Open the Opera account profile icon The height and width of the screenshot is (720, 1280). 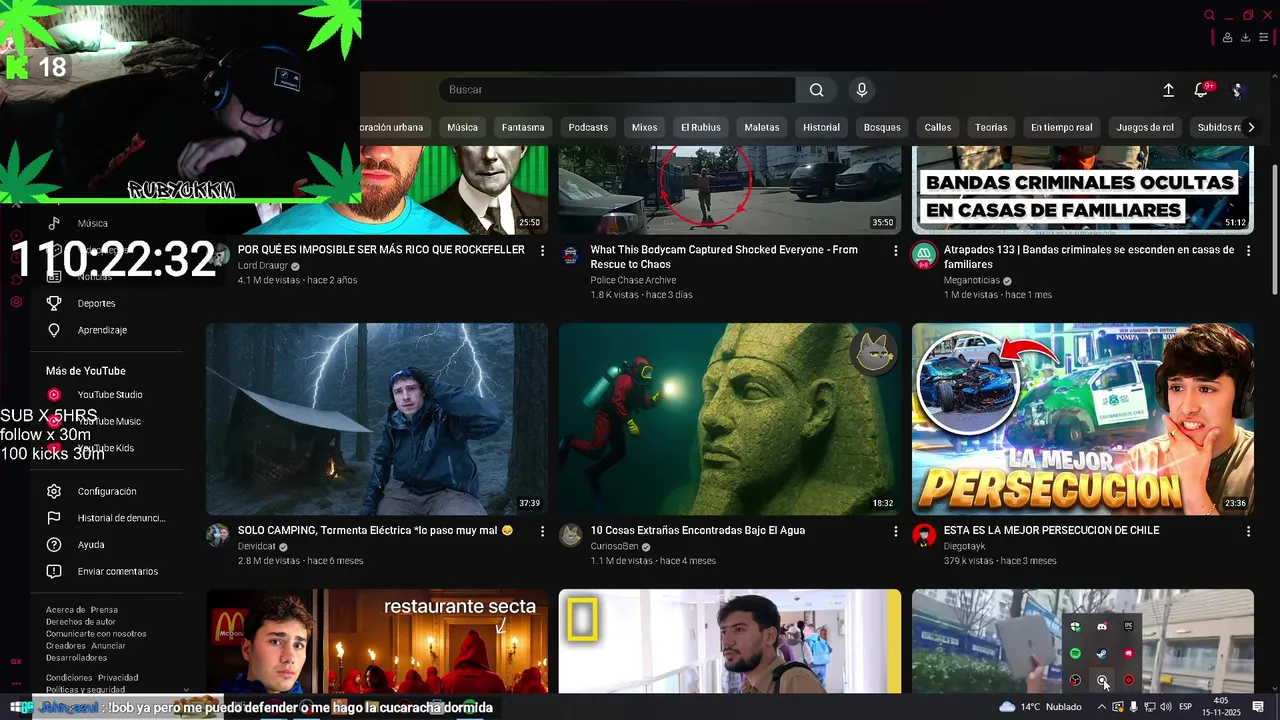(1227, 38)
